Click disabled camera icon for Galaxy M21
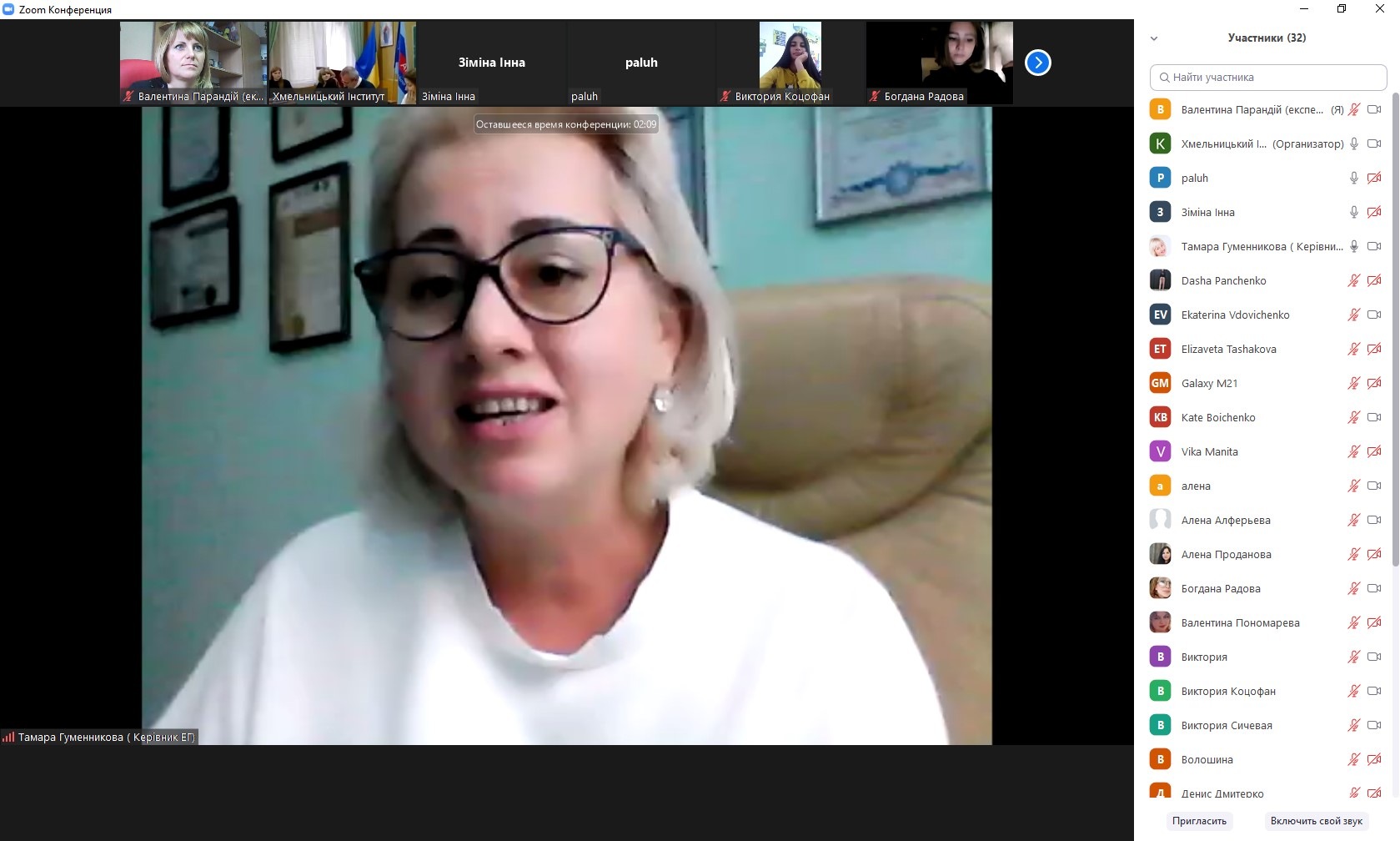The image size is (1400, 841). pyautogui.click(x=1374, y=383)
